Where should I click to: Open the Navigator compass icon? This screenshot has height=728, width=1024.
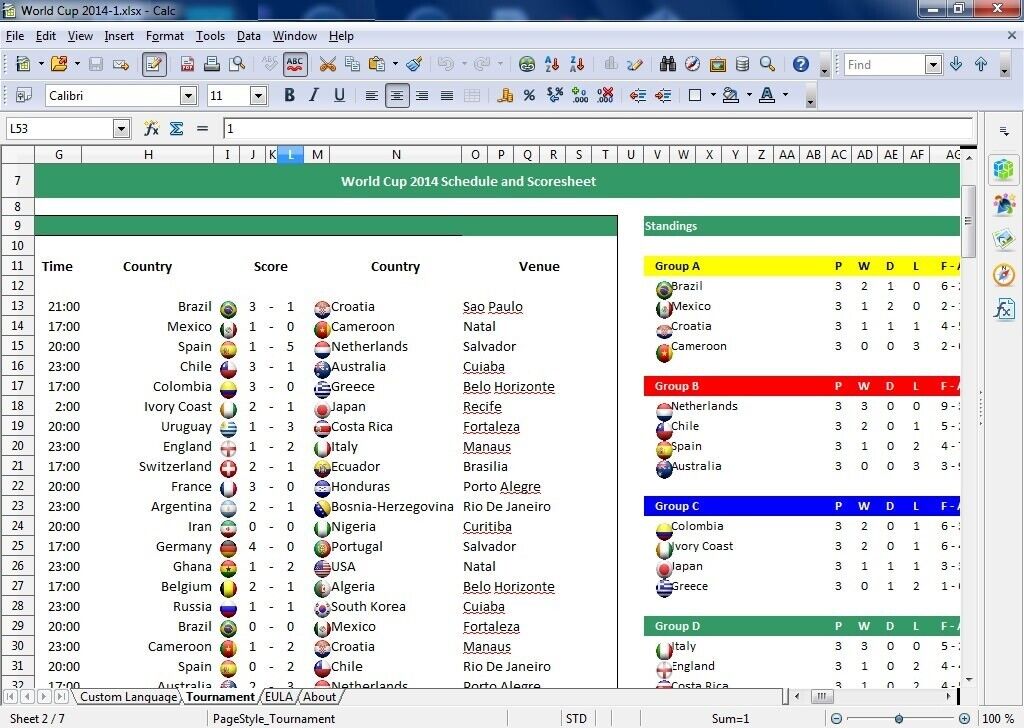(x=693, y=64)
